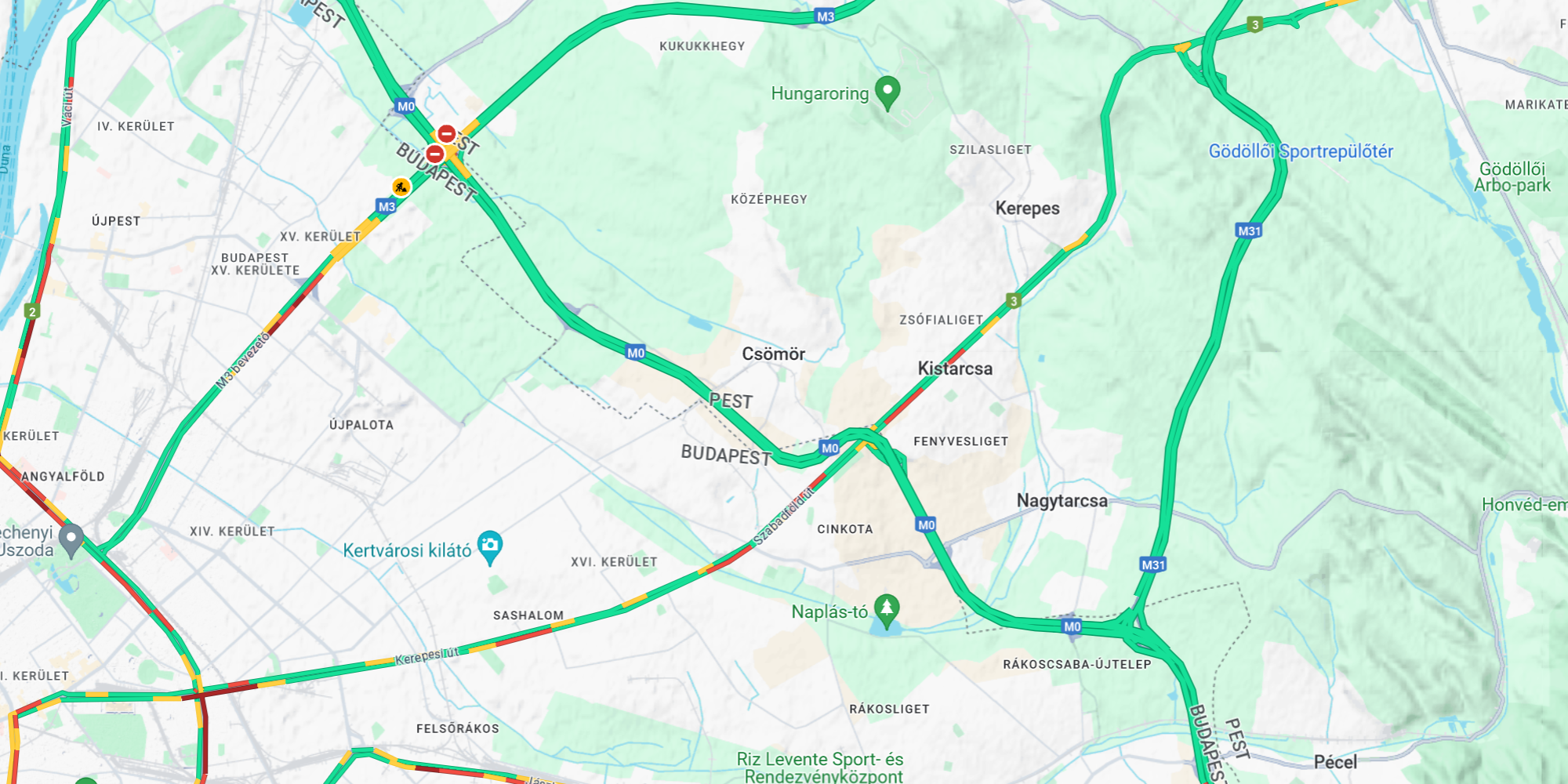Viewport: 1568px width, 784px height.
Task: Open the Kertvárosi kilátó camera pin
Action: coord(490,547)
